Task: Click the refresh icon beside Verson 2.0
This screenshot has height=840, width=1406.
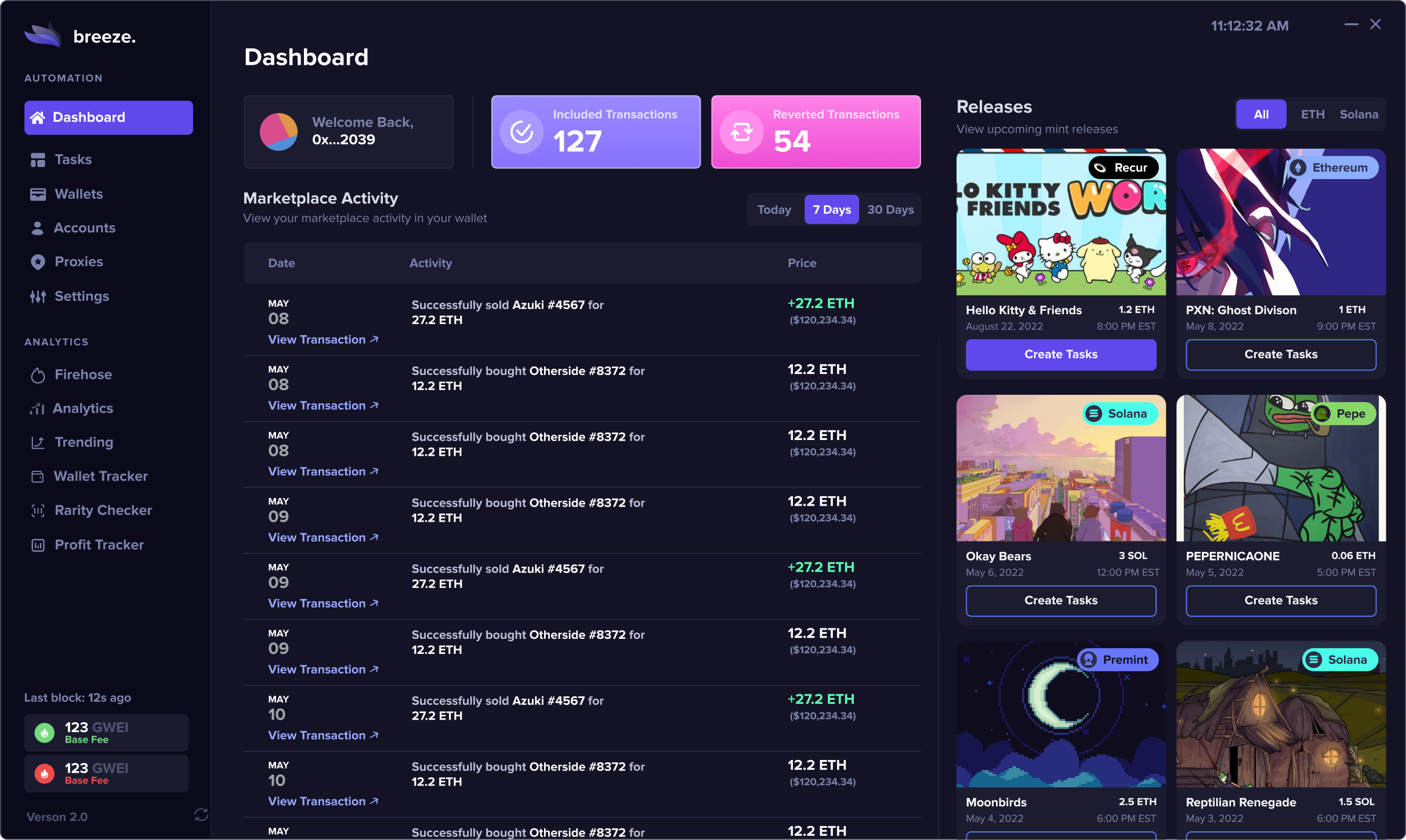Action: tap(201, 815)
